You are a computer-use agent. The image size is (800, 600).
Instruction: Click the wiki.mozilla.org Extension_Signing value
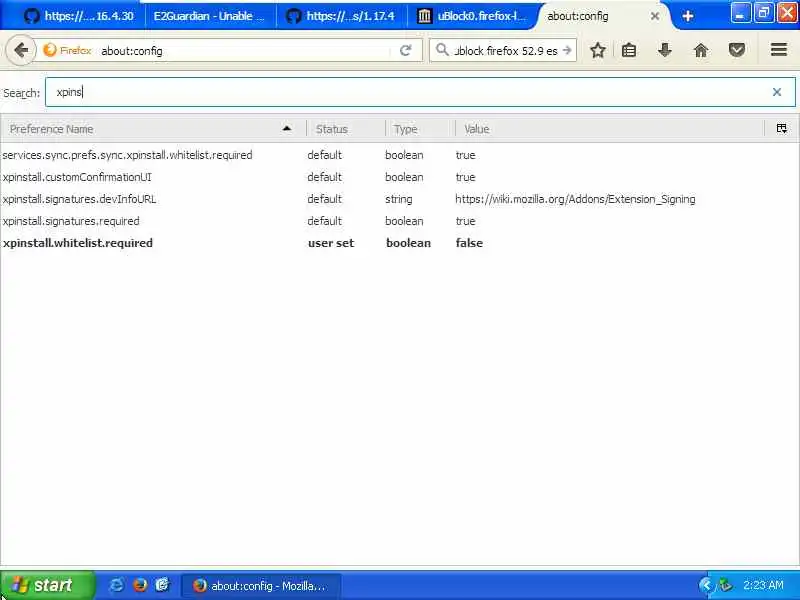(x=575, y=199)
